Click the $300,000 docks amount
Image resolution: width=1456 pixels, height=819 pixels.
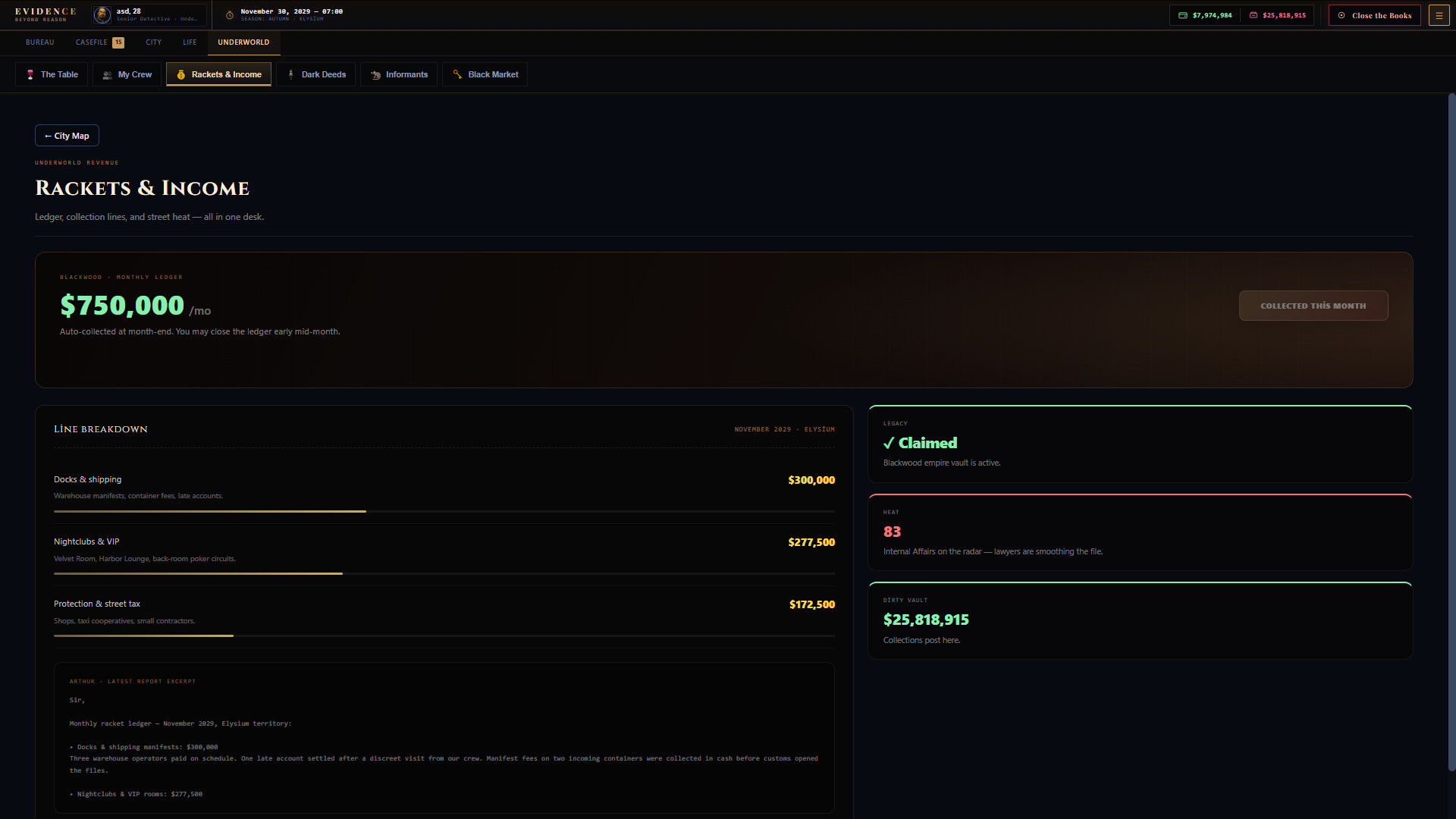(811, 480)
